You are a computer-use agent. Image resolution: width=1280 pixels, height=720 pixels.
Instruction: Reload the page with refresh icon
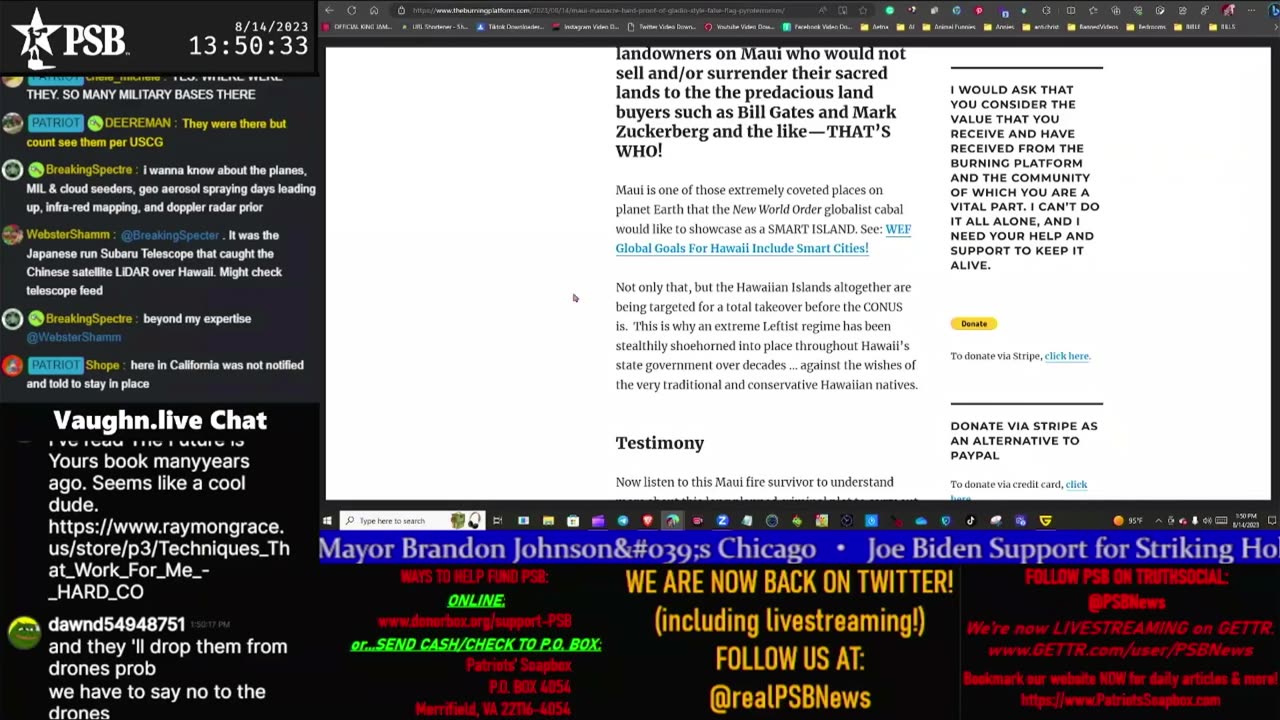click(x=351, y=10)
